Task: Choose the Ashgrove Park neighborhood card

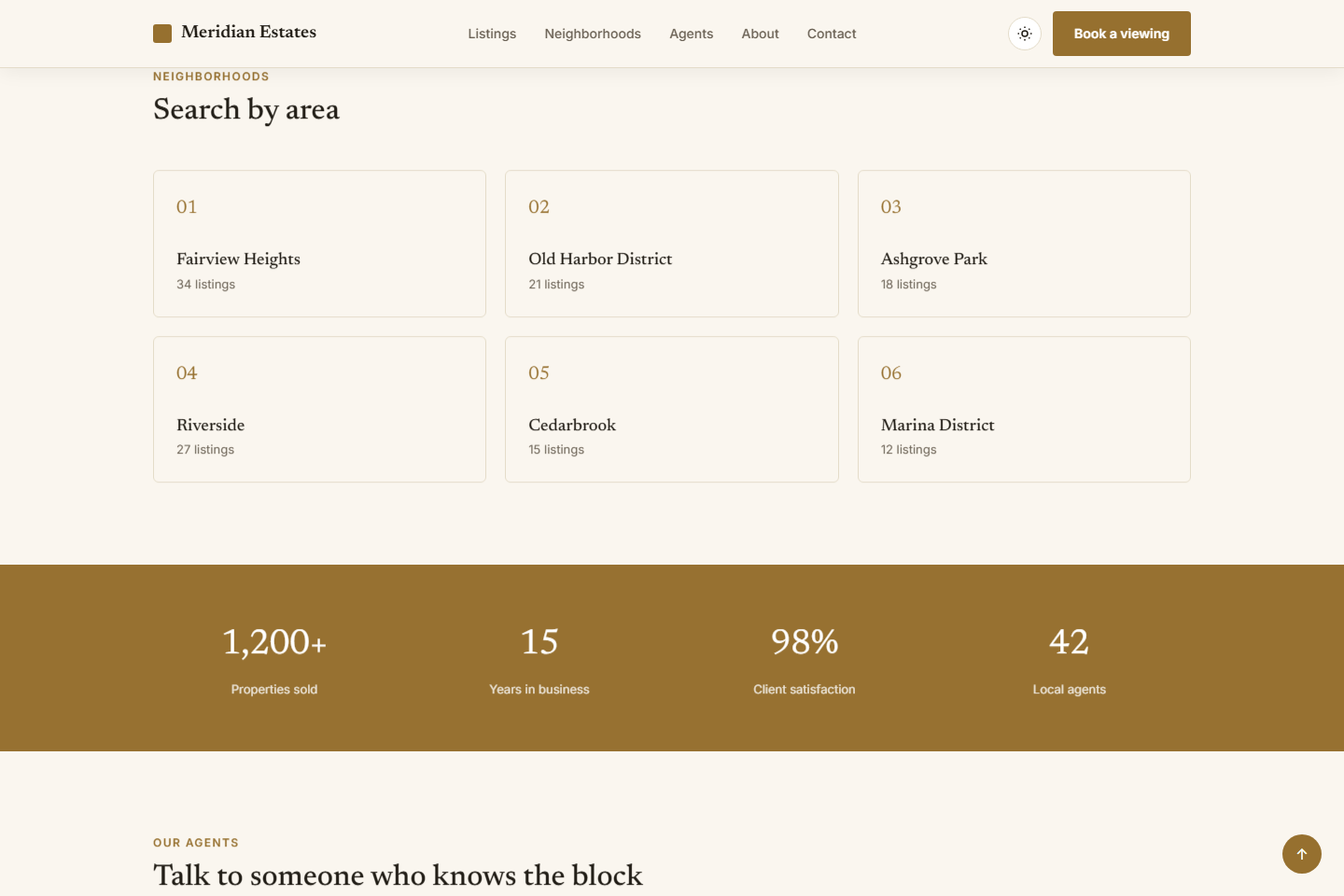Action: pyautogui.click(x=1024, y=244)
